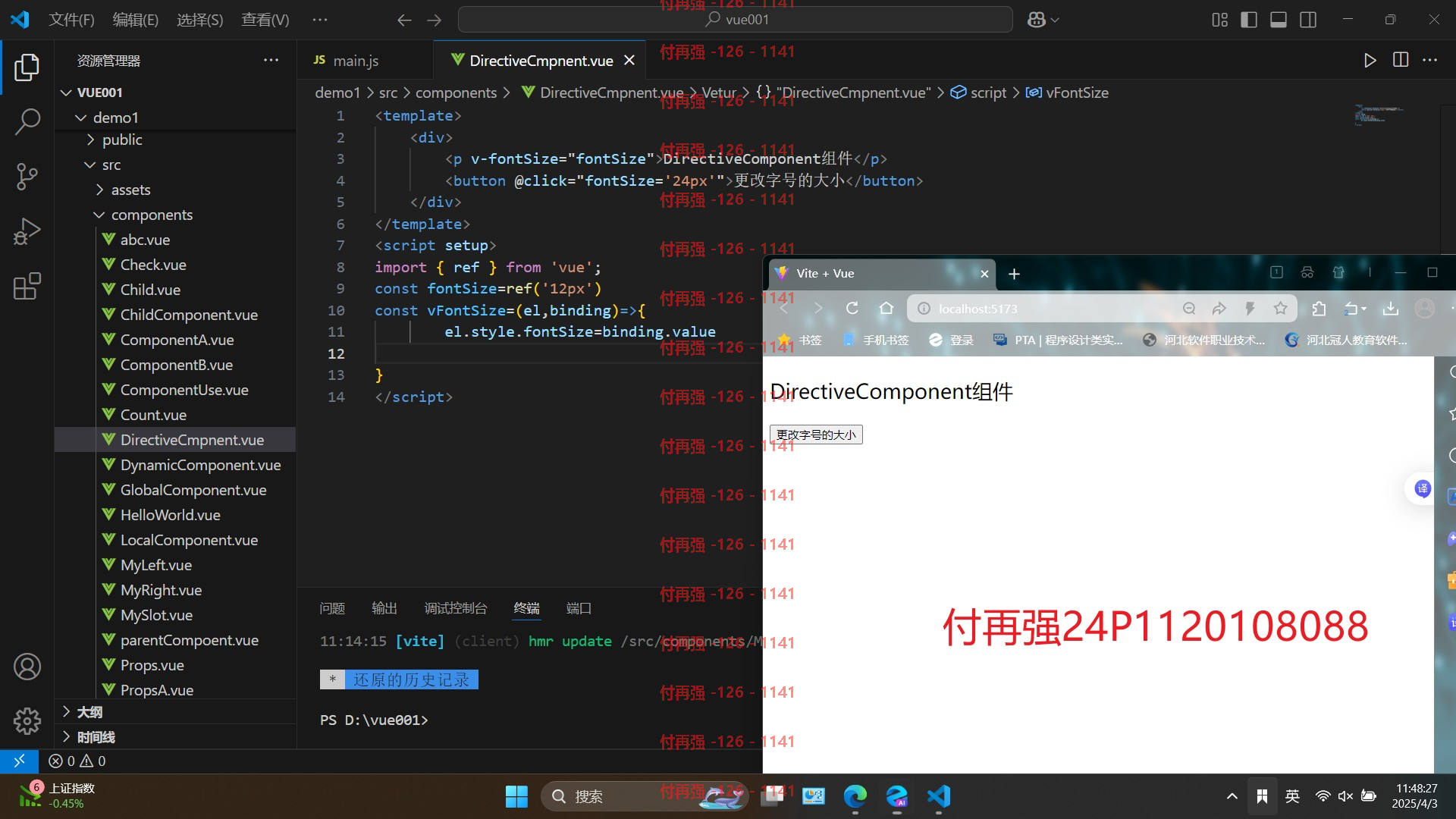Open the Customize Layout icon

click(1219, 20)
